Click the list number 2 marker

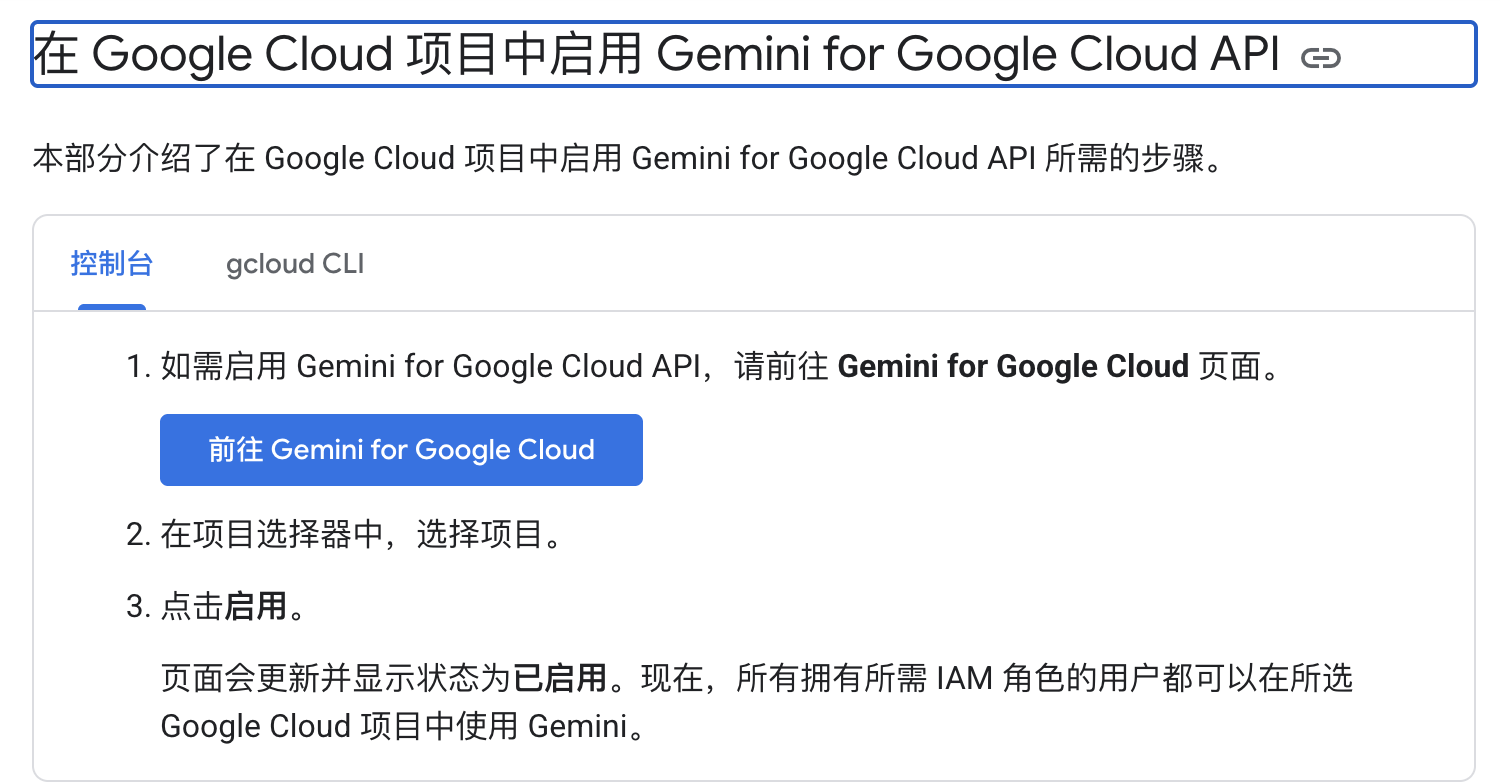click(x=138, y=536)
